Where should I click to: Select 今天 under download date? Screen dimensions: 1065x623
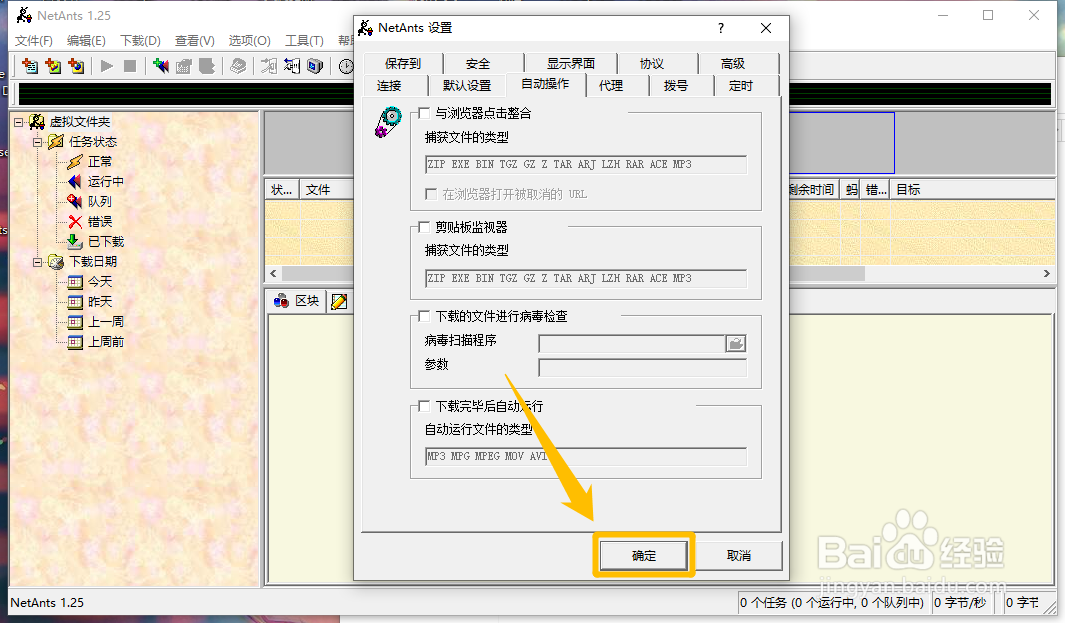tap(100, 281)
